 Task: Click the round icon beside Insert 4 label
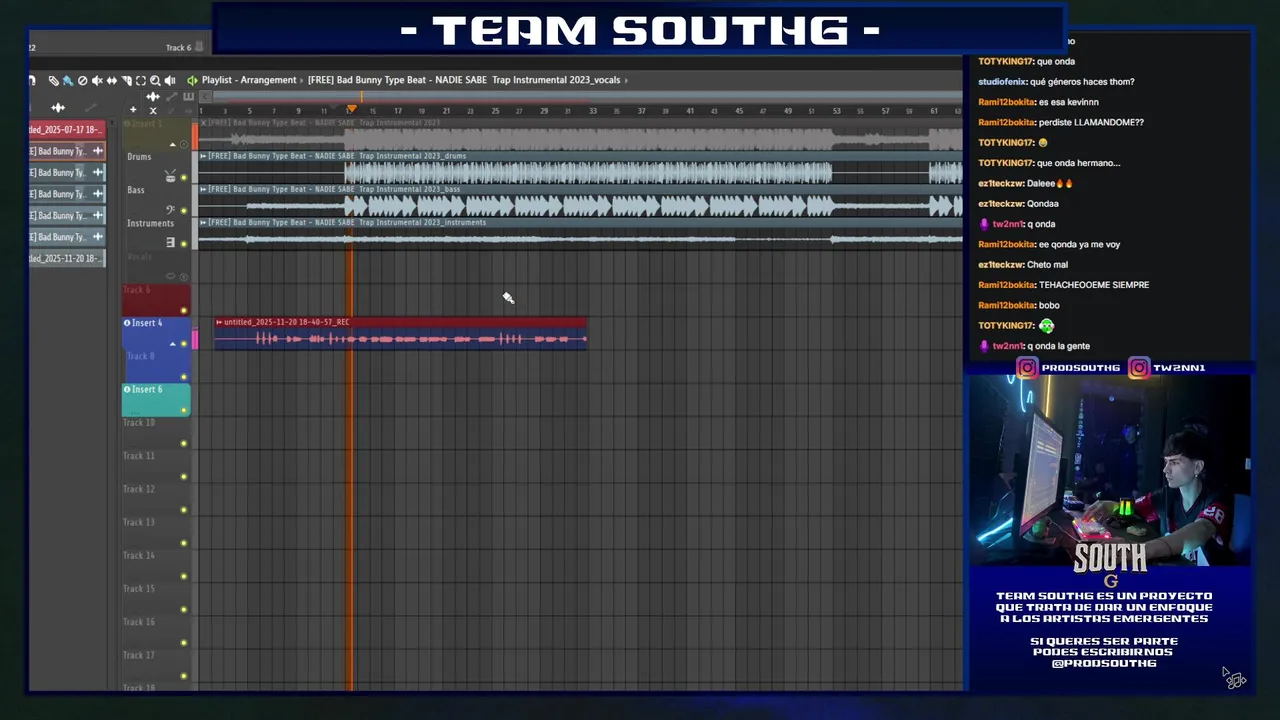pyautogui.click(x=127, y=323)
